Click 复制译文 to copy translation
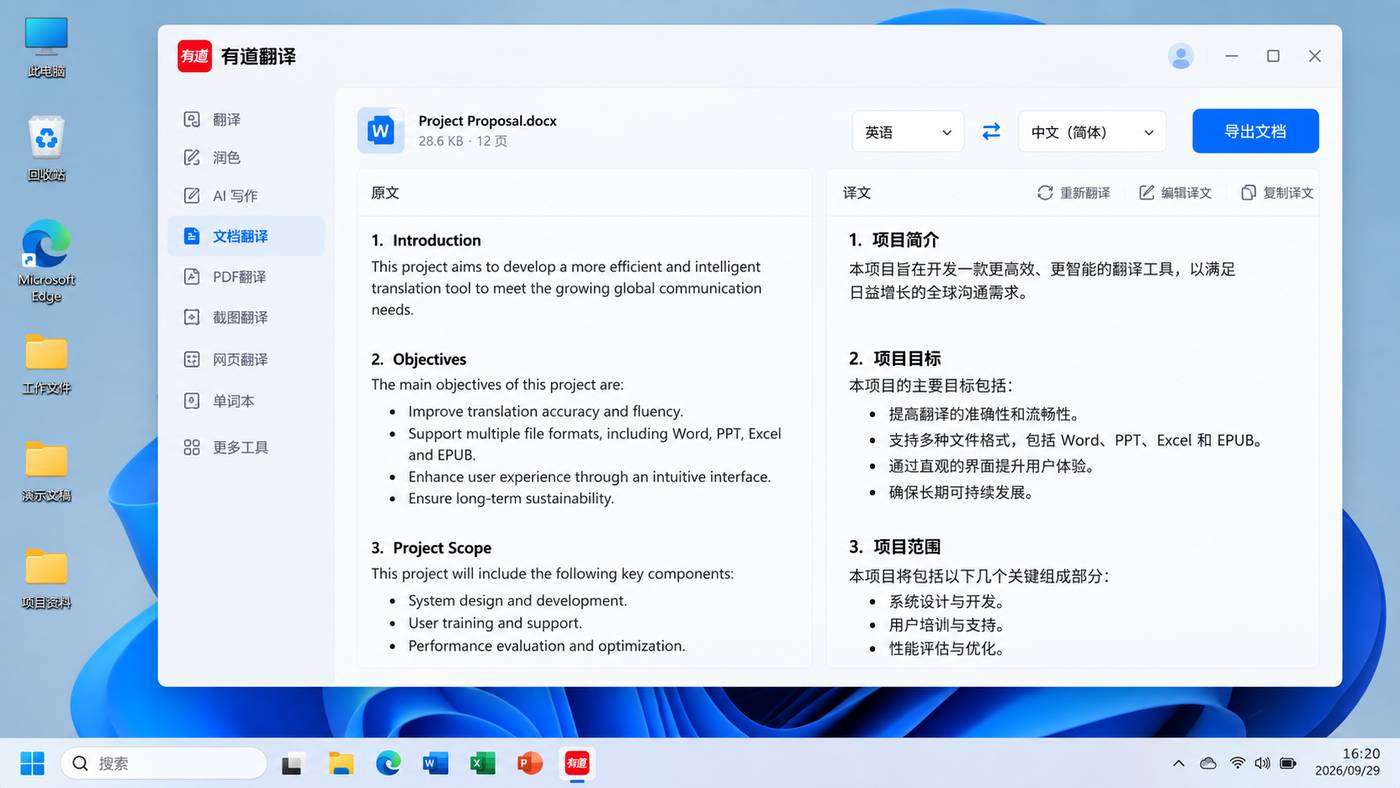This screenshot has height=788, width=1400. (x=1277, y=192)
